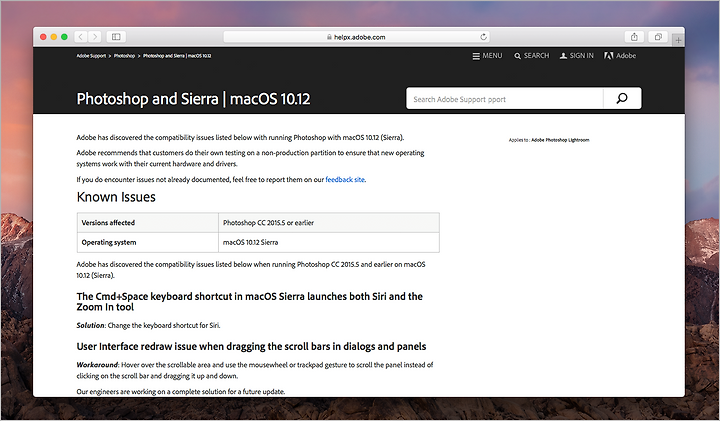Open Adobe Support breadcrumb link

click(x=91, y=56)
